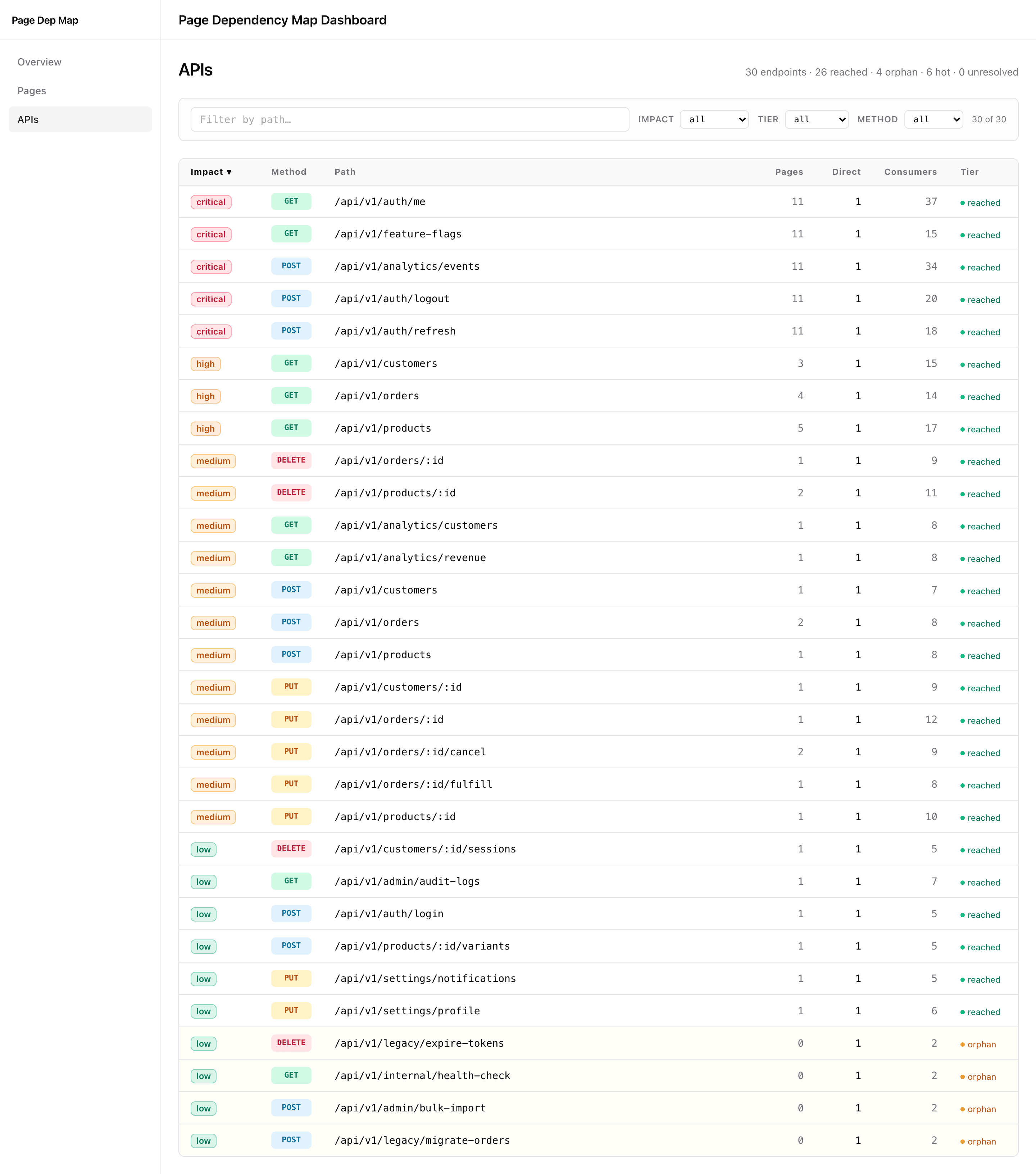Click the /api/v1/internal/health-check path
The image size is (1036, 1174).
422,1075
